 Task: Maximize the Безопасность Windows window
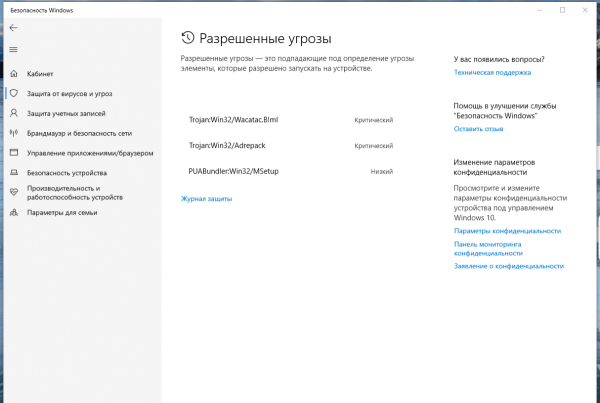[x=562, y=10]
